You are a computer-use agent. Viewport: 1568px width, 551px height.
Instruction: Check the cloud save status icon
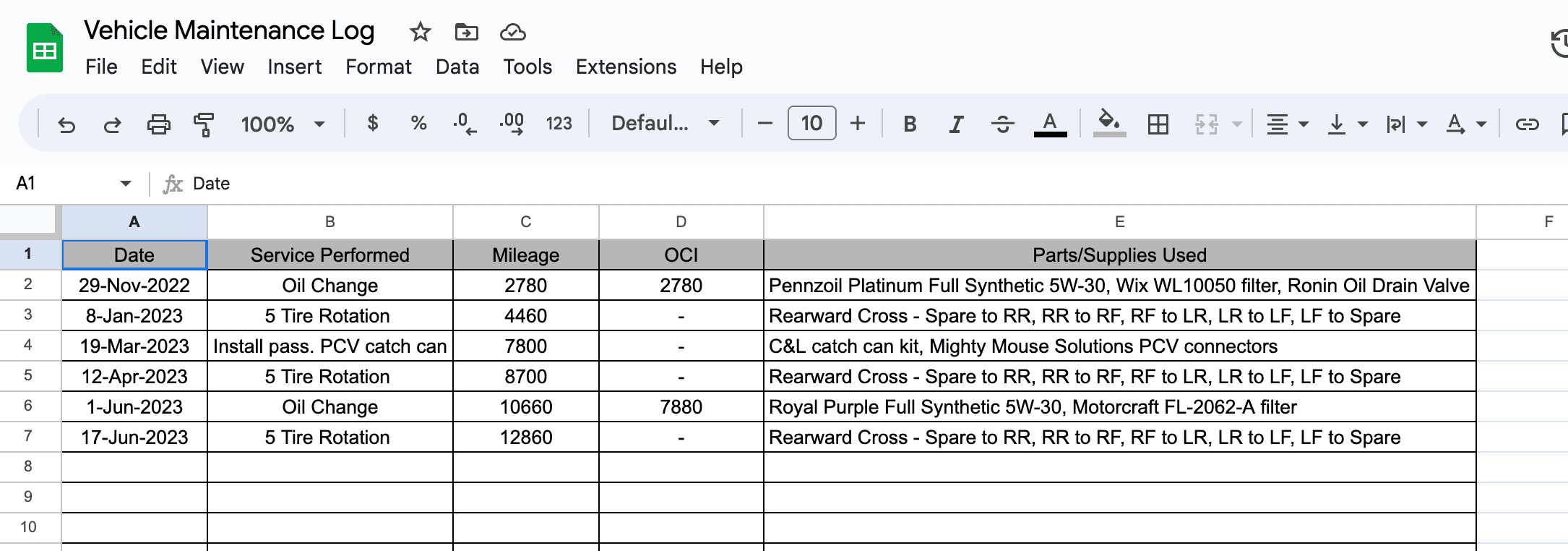pyautogui.click(x=512, y=32)
